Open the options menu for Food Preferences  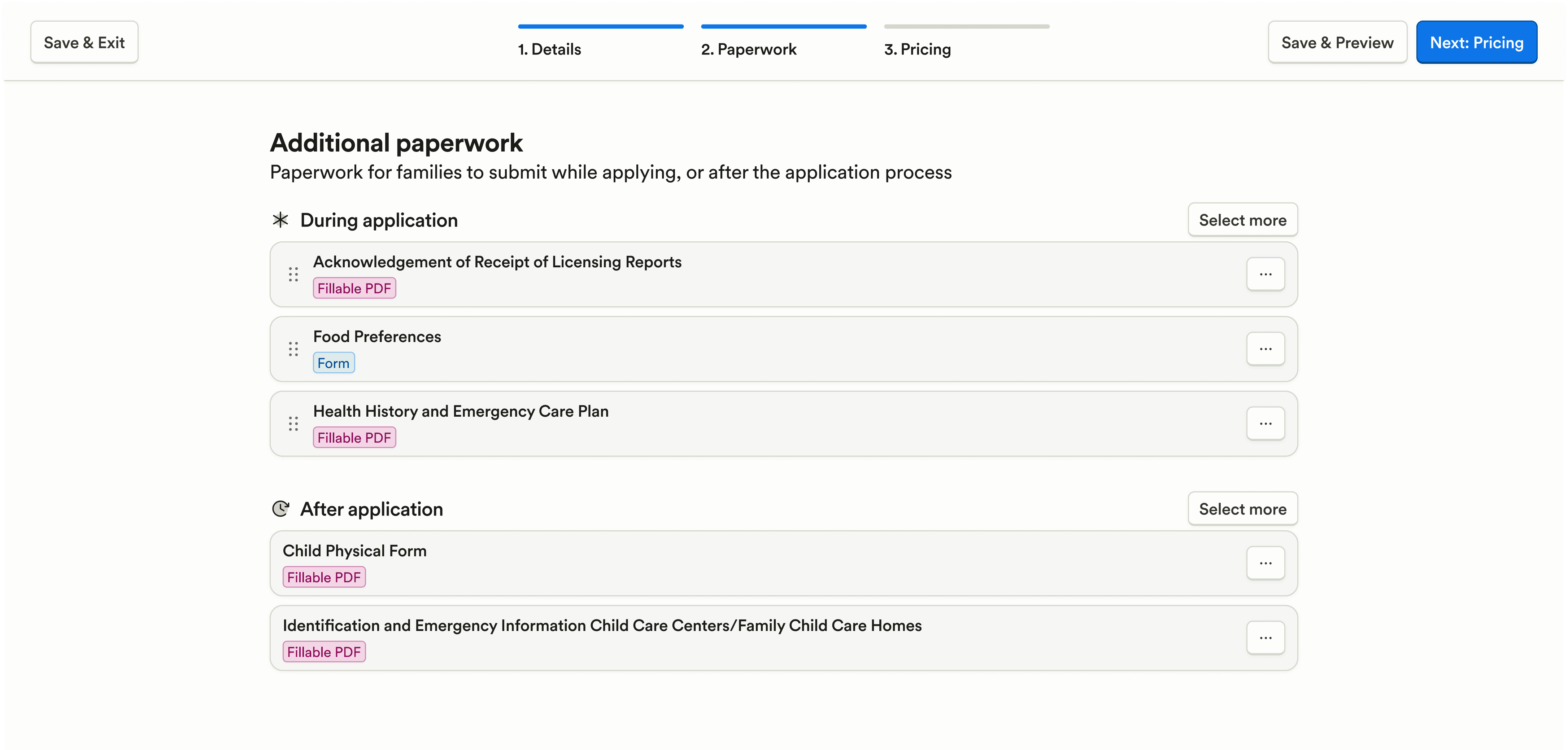click(x=1266, y=348)
